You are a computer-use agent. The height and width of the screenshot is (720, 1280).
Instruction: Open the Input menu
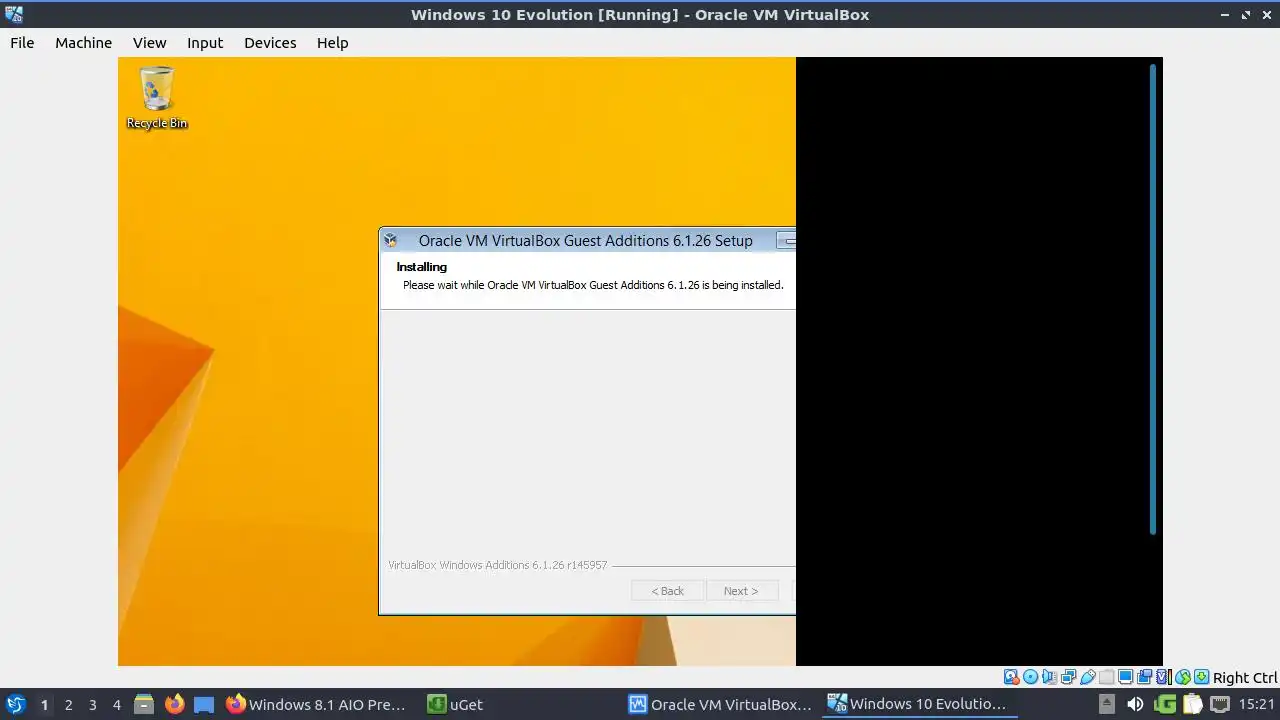click(205, 43)
